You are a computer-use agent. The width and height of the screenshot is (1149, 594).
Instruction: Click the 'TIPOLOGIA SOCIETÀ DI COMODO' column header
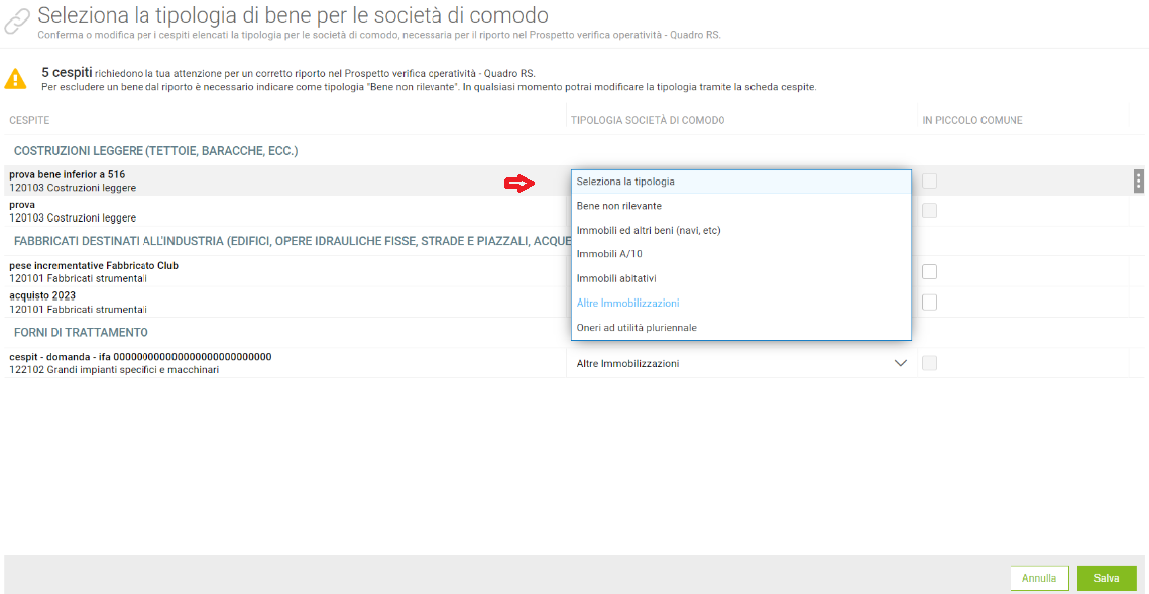648,120
